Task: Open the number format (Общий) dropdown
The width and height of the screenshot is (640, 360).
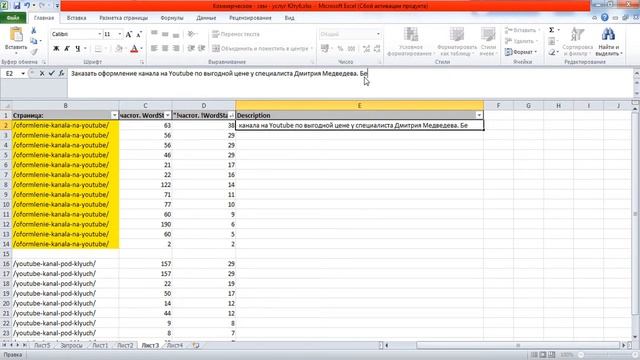Action: click(378, 34)
